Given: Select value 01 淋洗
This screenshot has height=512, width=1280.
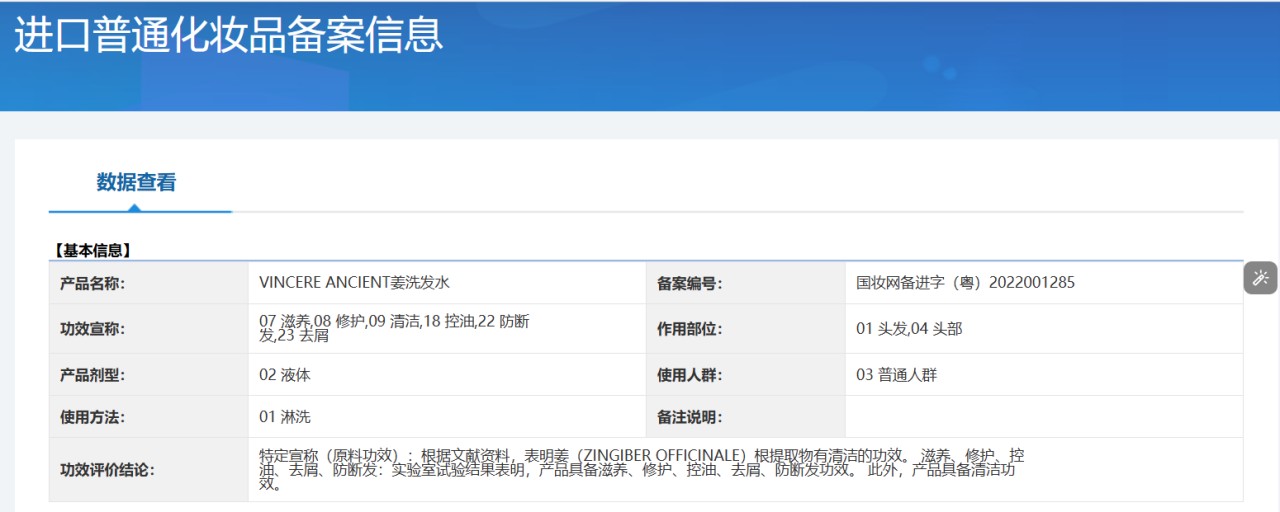Looking at the screenshot, I should click(285, 417).
